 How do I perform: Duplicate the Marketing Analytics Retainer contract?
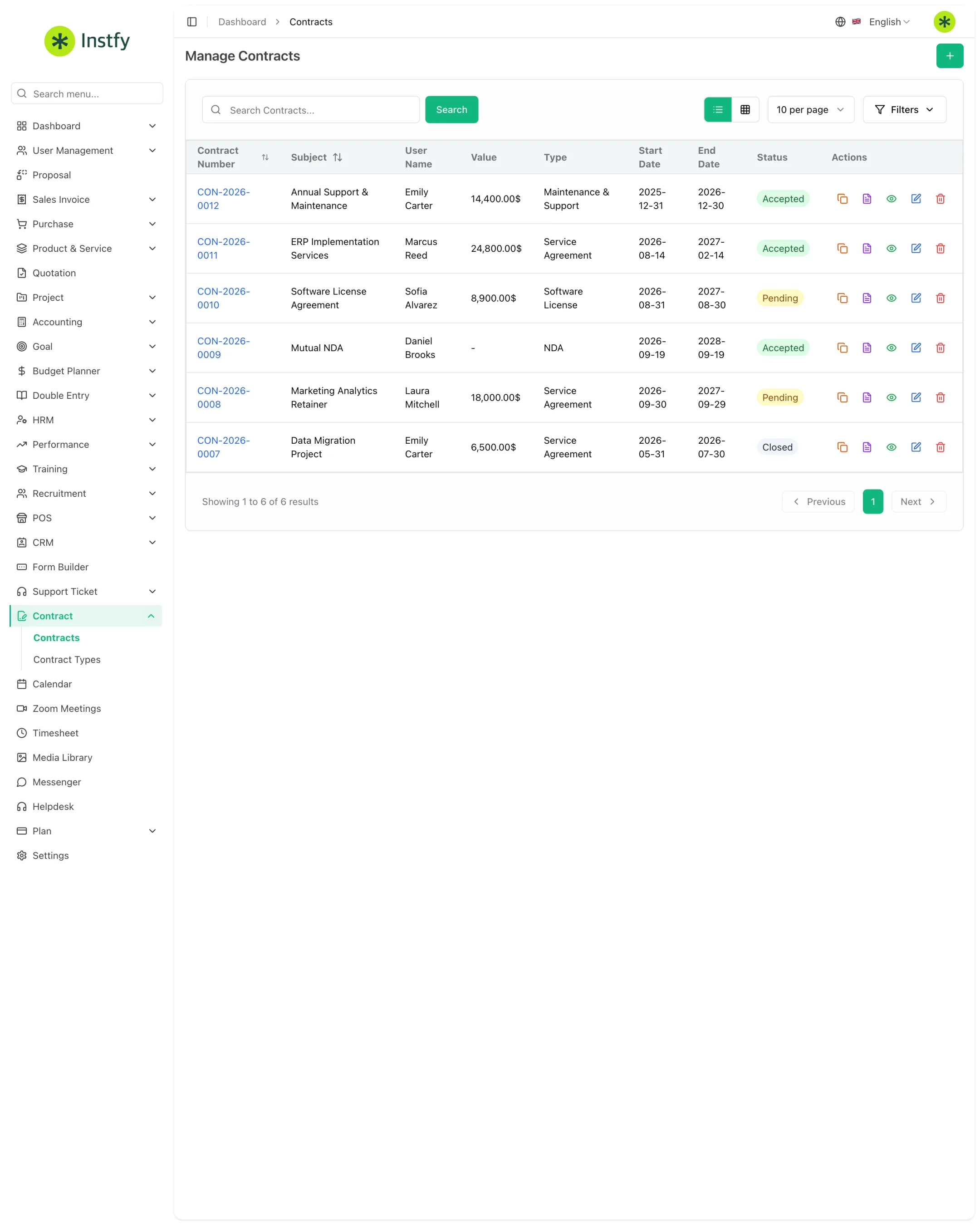click(x=842, y=397)
